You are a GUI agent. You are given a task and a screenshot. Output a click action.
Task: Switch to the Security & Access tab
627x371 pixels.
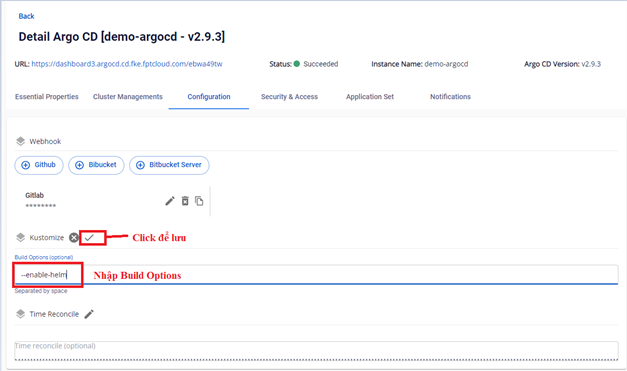[x=289, y=97]
